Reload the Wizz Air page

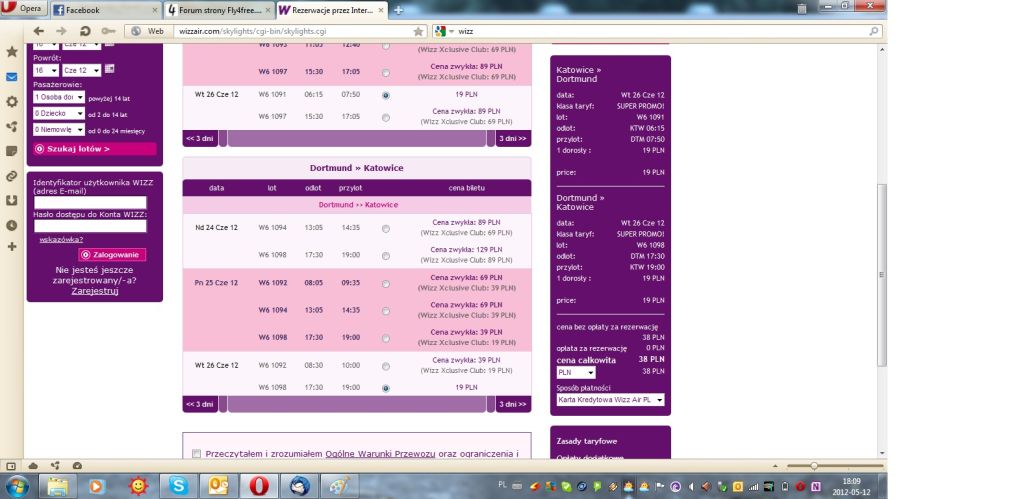[x=85, y=31]
